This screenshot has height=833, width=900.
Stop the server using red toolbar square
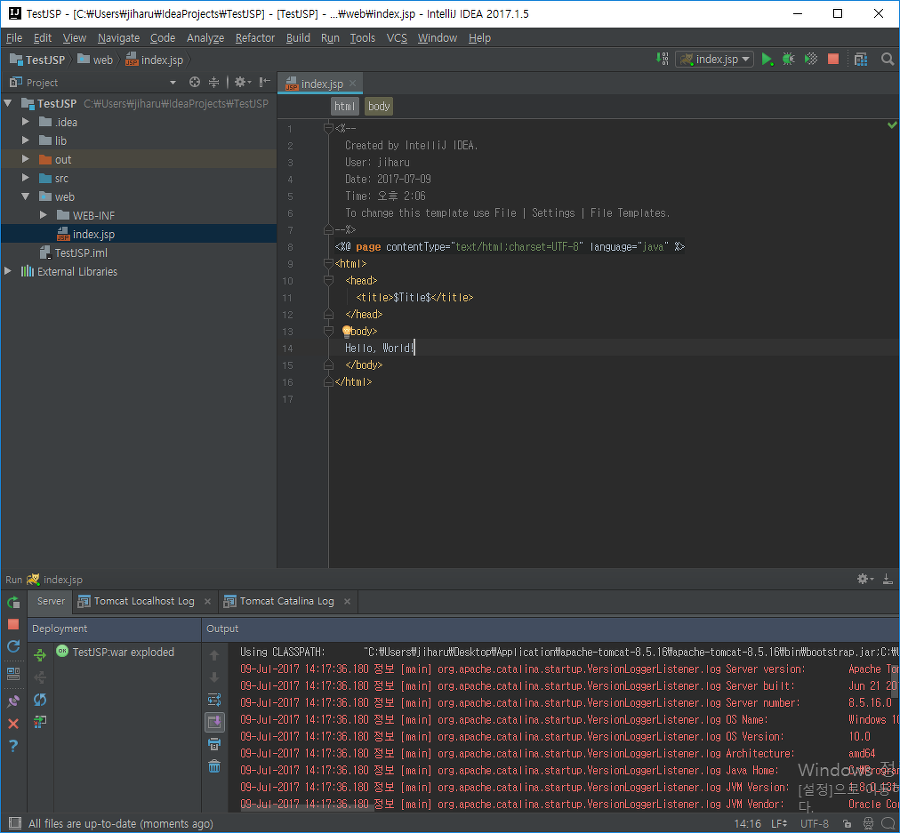pos(833,59)
